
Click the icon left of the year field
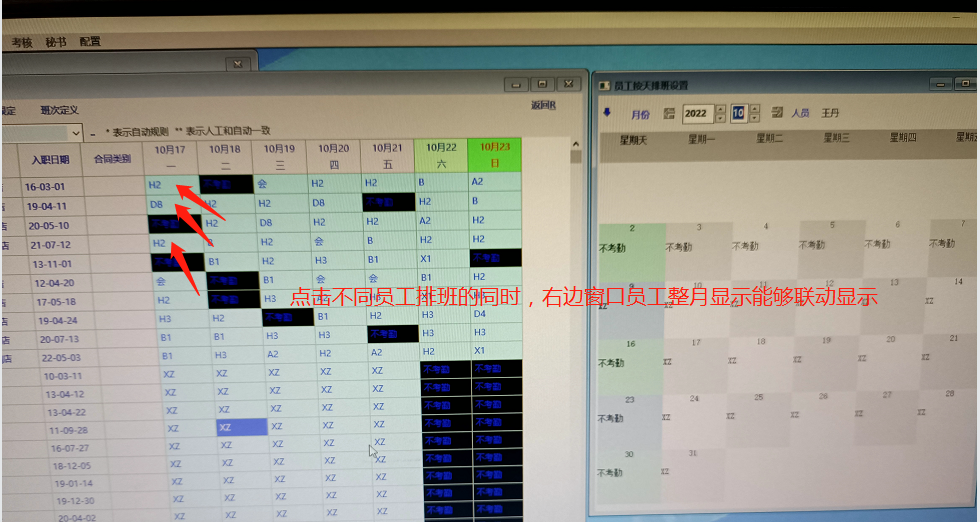670,114
